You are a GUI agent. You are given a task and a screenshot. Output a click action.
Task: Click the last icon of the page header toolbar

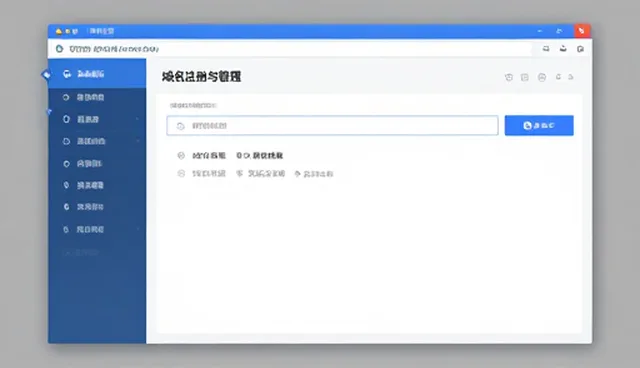[571, 77]
